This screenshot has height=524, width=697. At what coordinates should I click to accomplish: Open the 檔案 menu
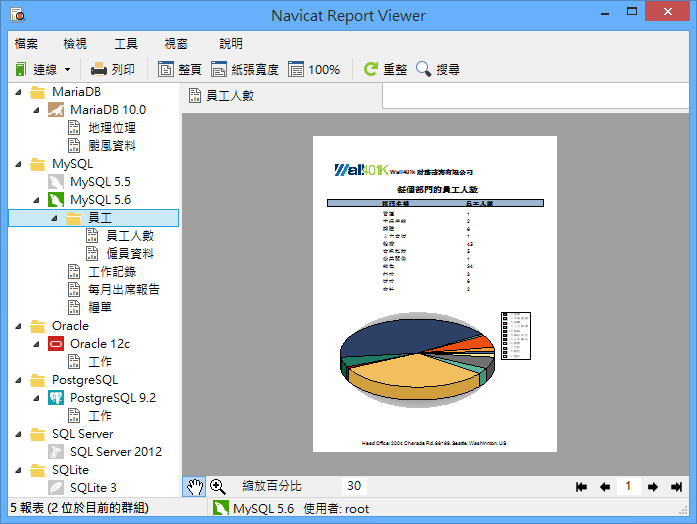point(26,44)
